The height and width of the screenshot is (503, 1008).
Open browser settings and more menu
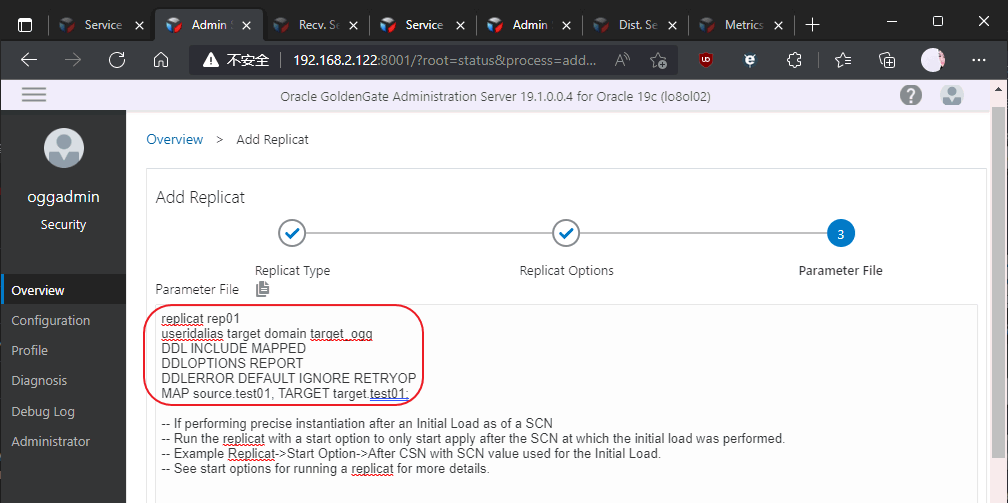coord(978,60)
